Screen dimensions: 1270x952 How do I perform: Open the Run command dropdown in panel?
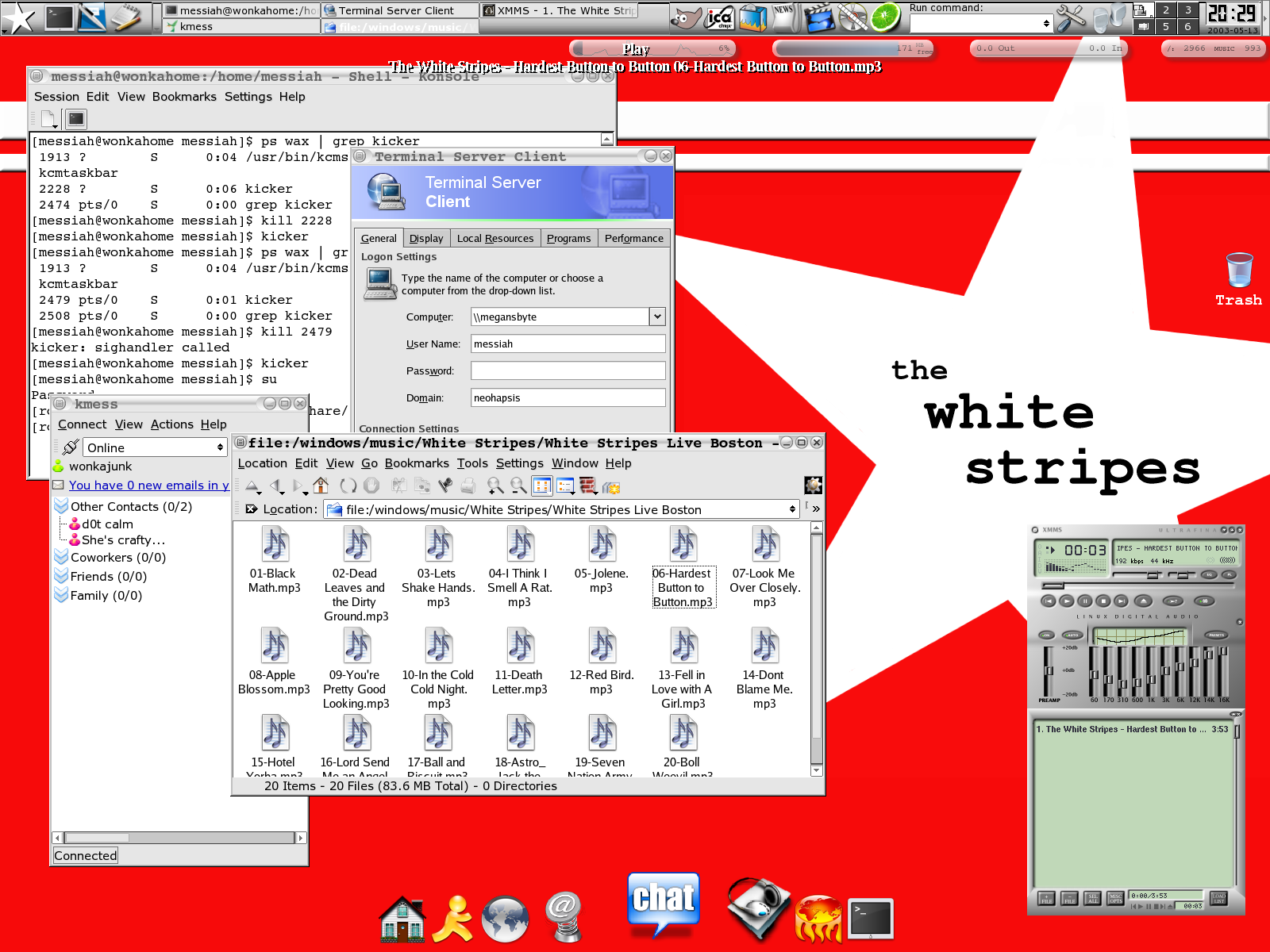tap(1046, 24)
